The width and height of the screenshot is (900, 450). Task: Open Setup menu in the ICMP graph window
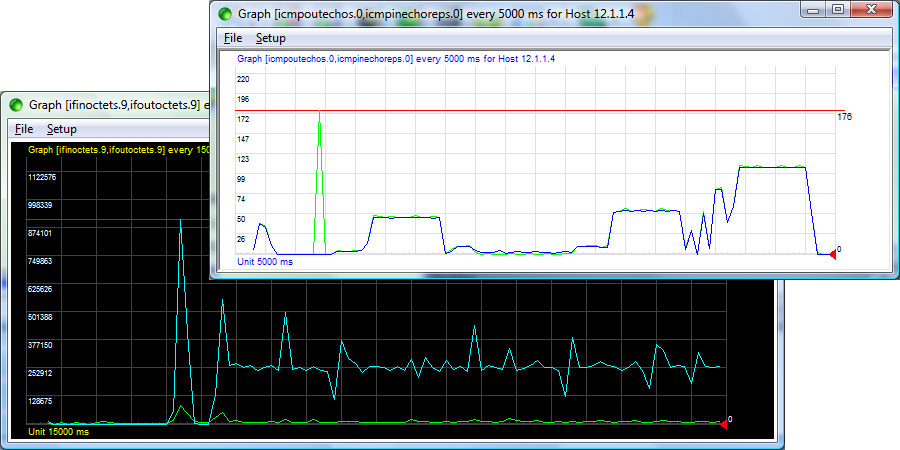click(x=270, y=38)
